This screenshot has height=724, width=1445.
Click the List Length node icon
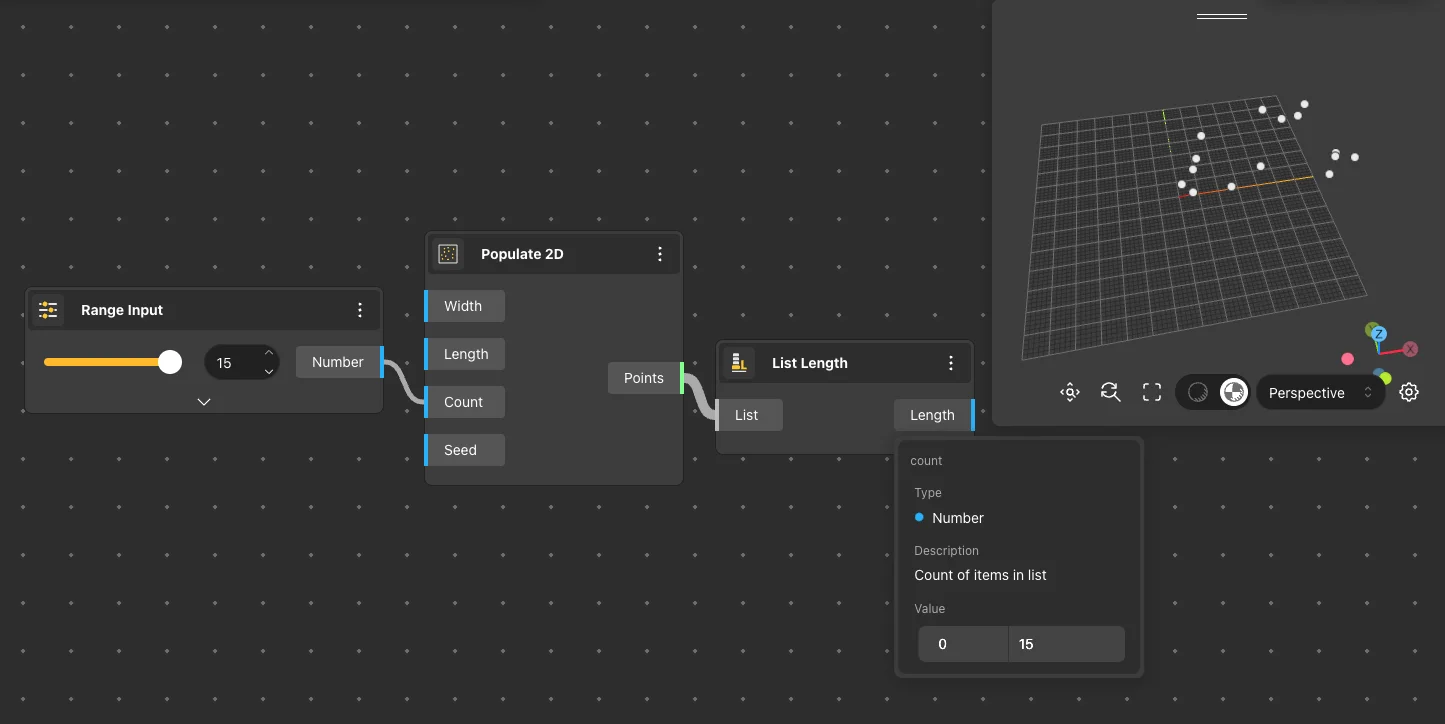[739, 363]
